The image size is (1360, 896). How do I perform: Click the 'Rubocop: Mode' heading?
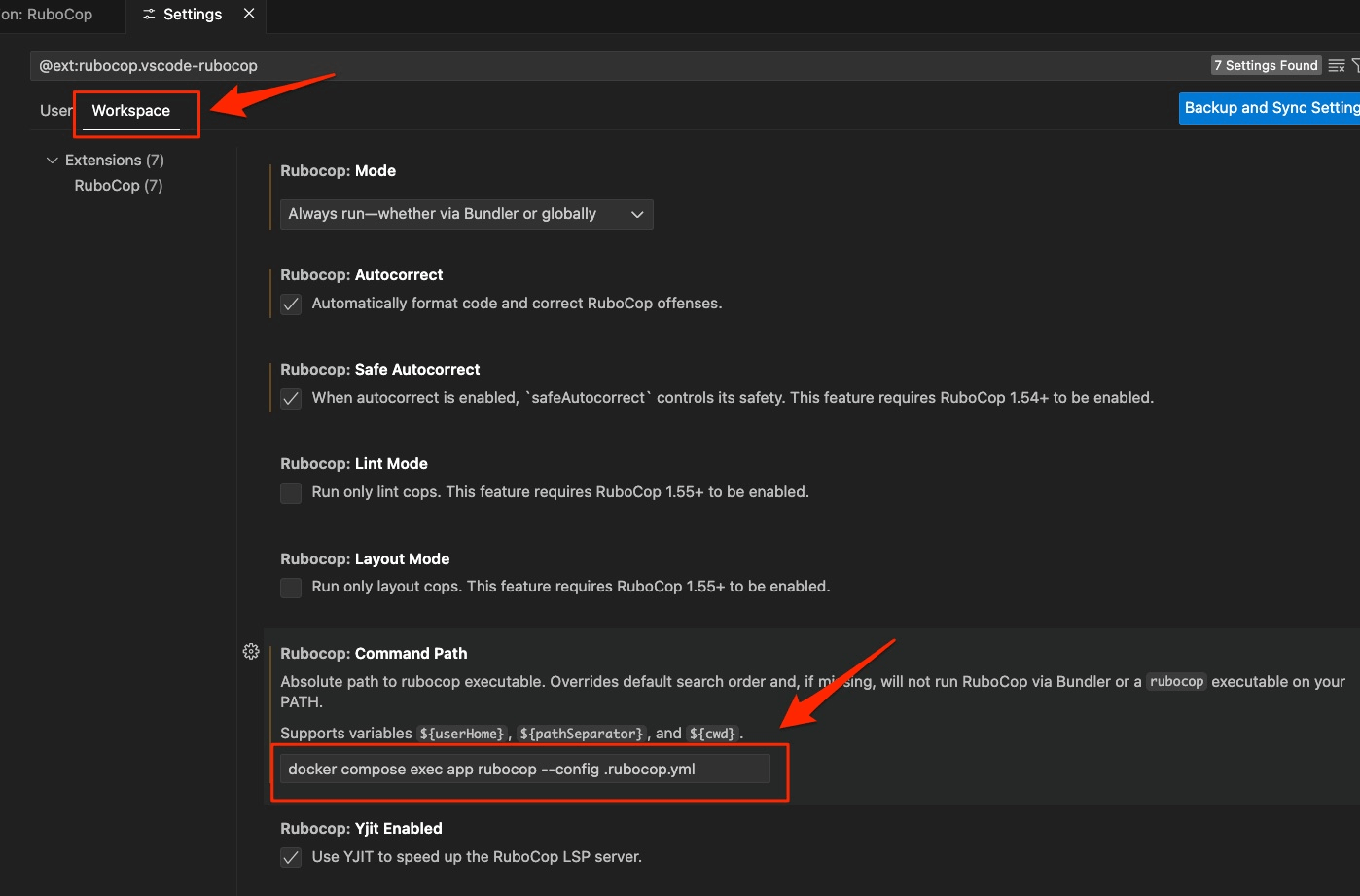point(338,170)
